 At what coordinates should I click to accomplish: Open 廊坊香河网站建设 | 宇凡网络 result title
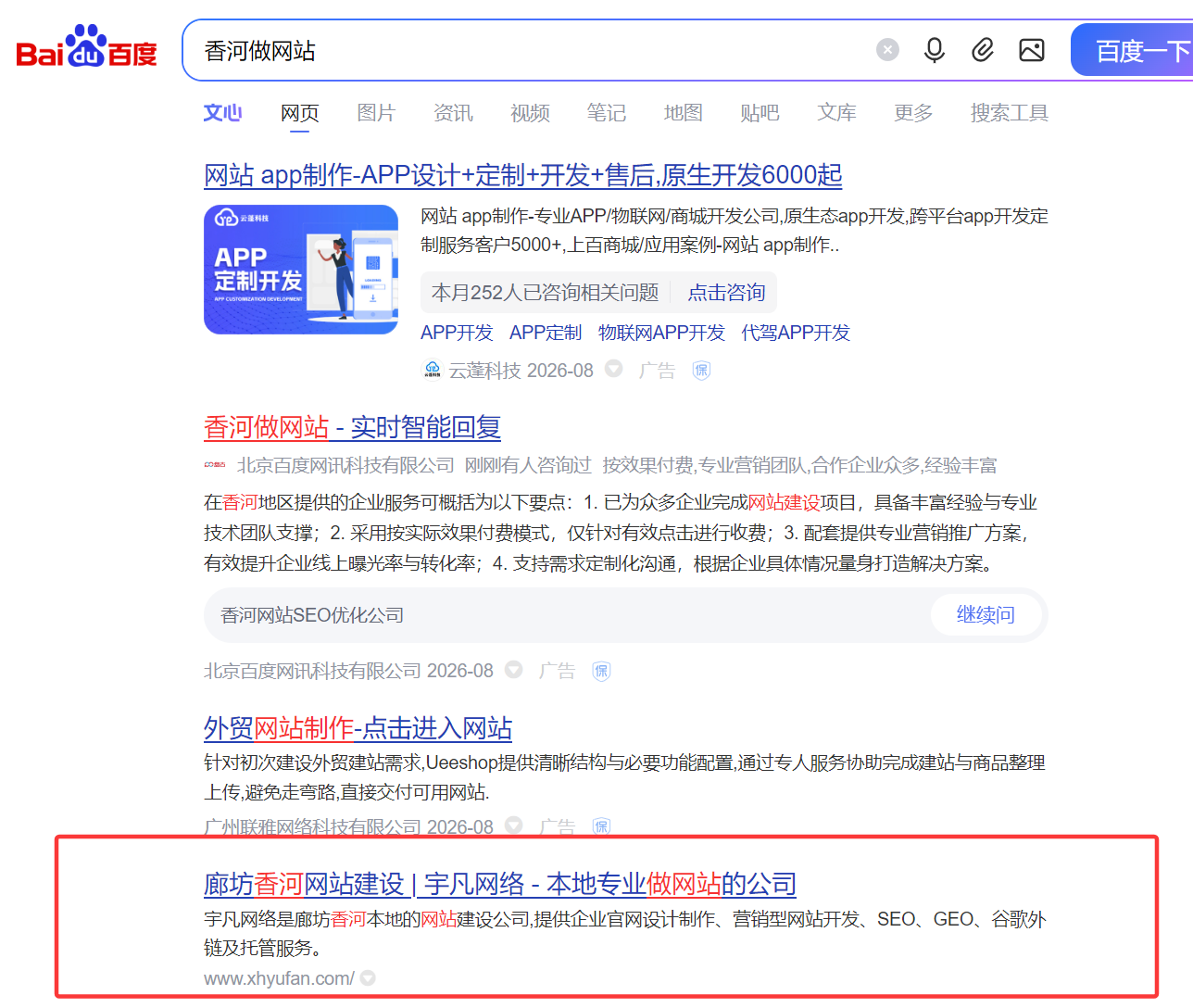(x=500, y=884)
